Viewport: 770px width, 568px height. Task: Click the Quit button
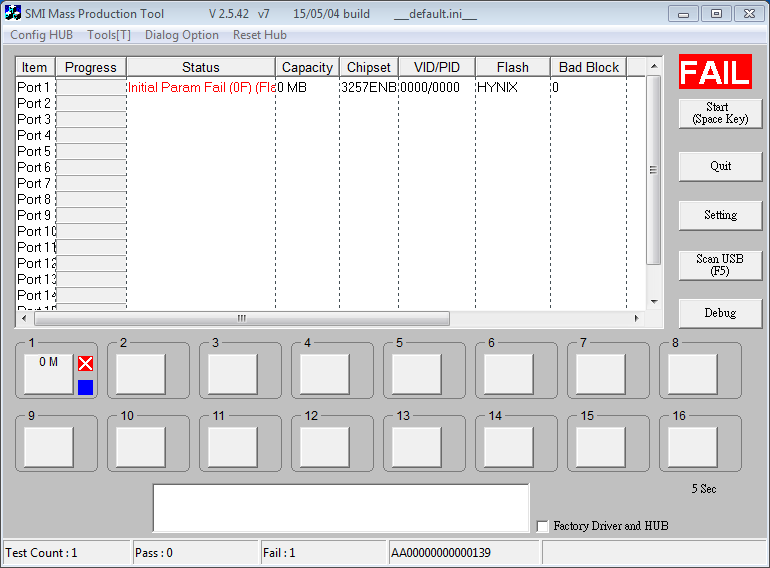tap(720, 166)
